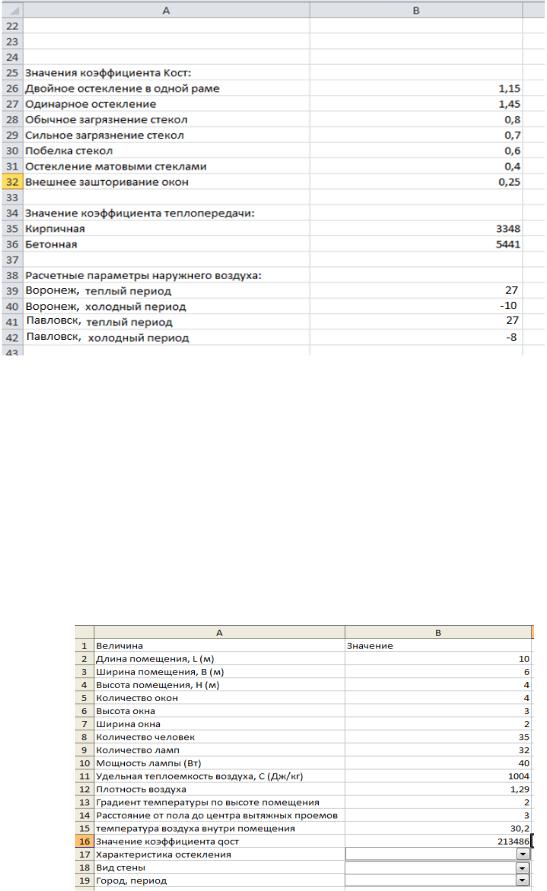Image resolution: width=547 pixels, height=891 pixels.
Task: Select column B header in upper sheet
Action: (416, 10)
